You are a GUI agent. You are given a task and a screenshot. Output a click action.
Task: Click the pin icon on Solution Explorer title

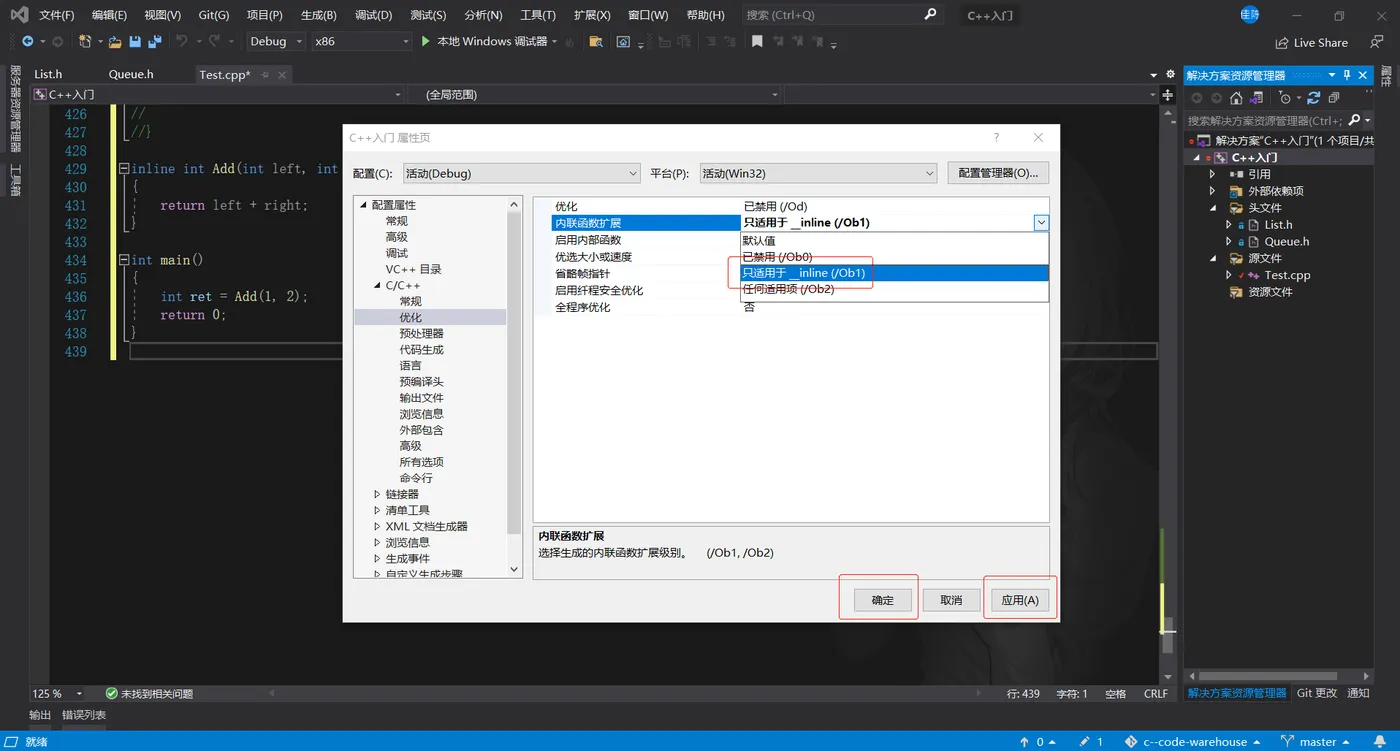click(x=1347, y=75)
